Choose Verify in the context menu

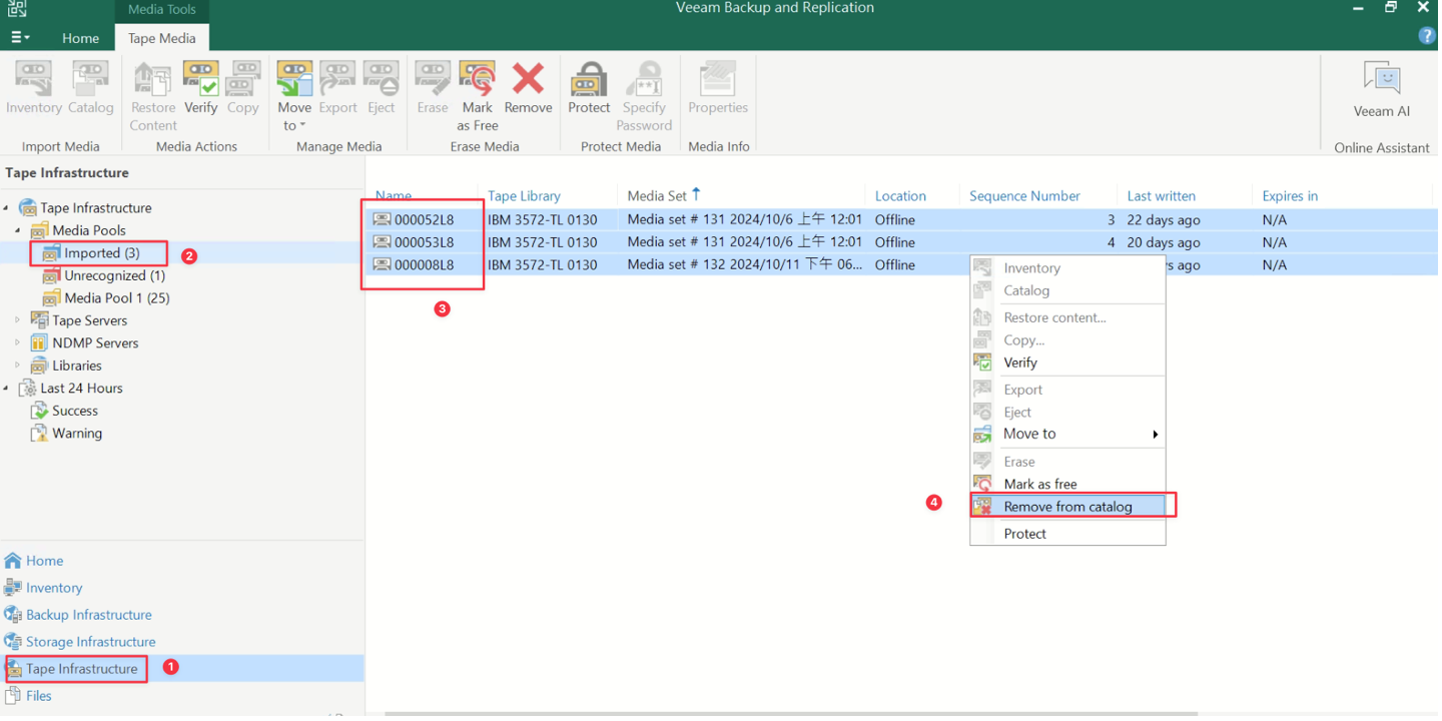pyautogui.click(x=1068, y=363)
